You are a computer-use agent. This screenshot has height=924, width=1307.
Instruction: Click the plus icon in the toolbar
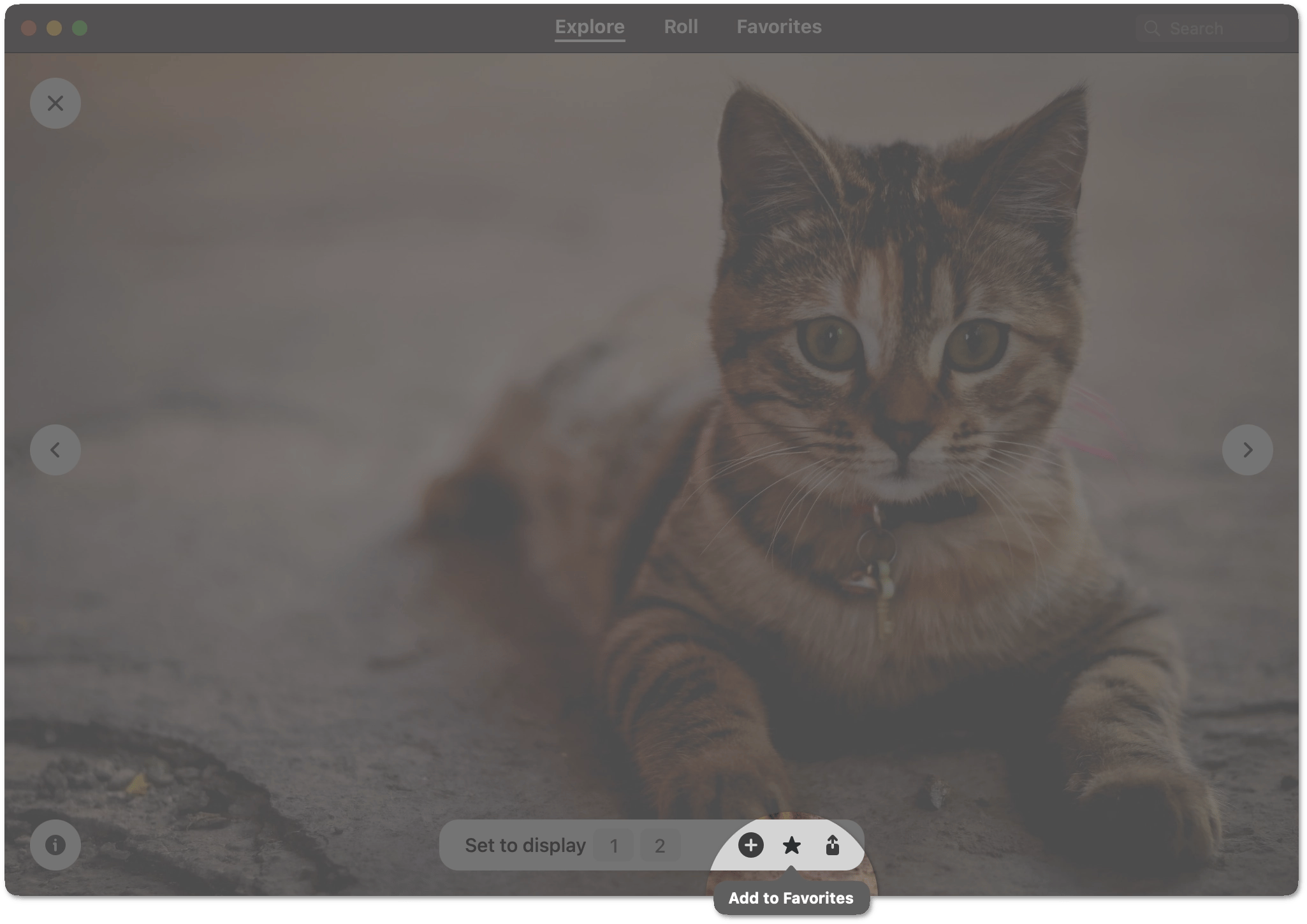(x=750, y=845)
